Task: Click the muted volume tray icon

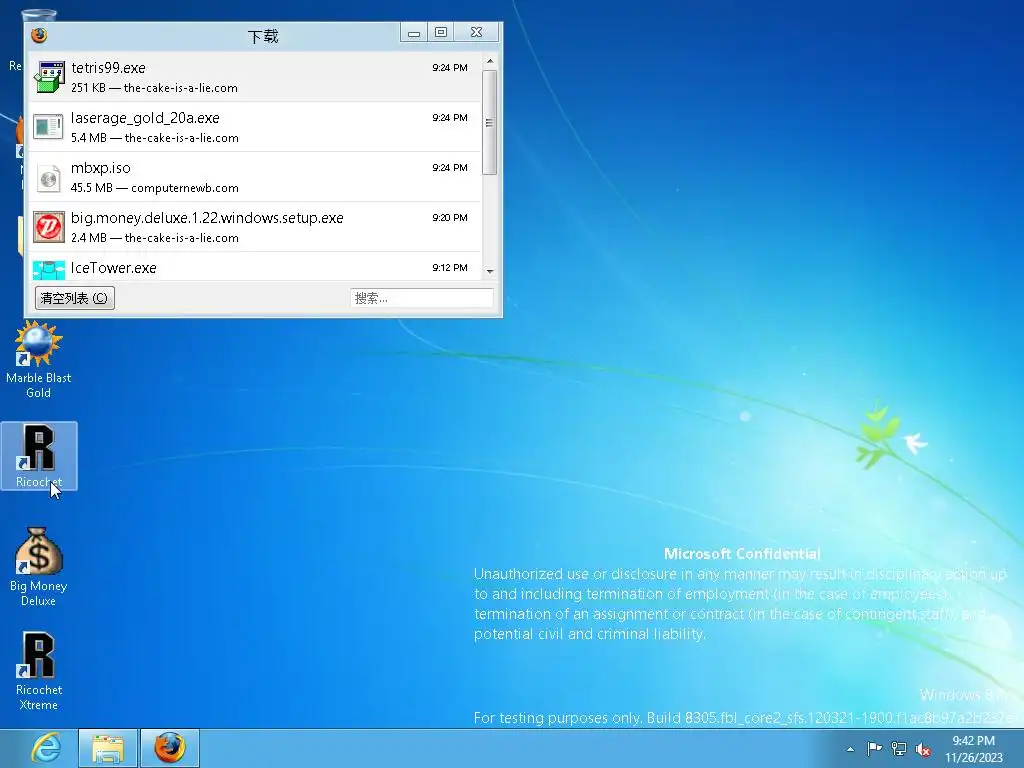Action: tap(923, 749)
